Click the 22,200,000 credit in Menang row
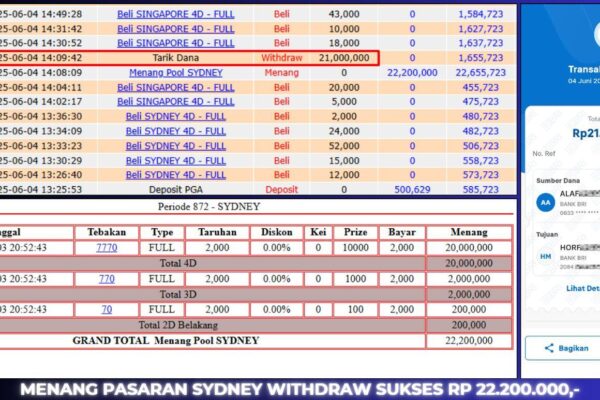Screen dimensions: 600x400 pos(412,72)
